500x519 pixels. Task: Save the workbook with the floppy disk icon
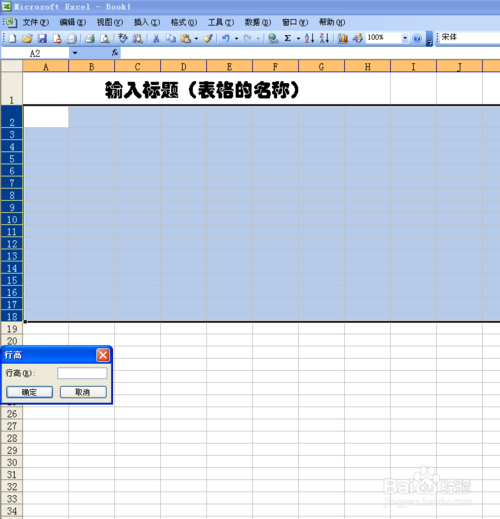click(x=42, y=39)
